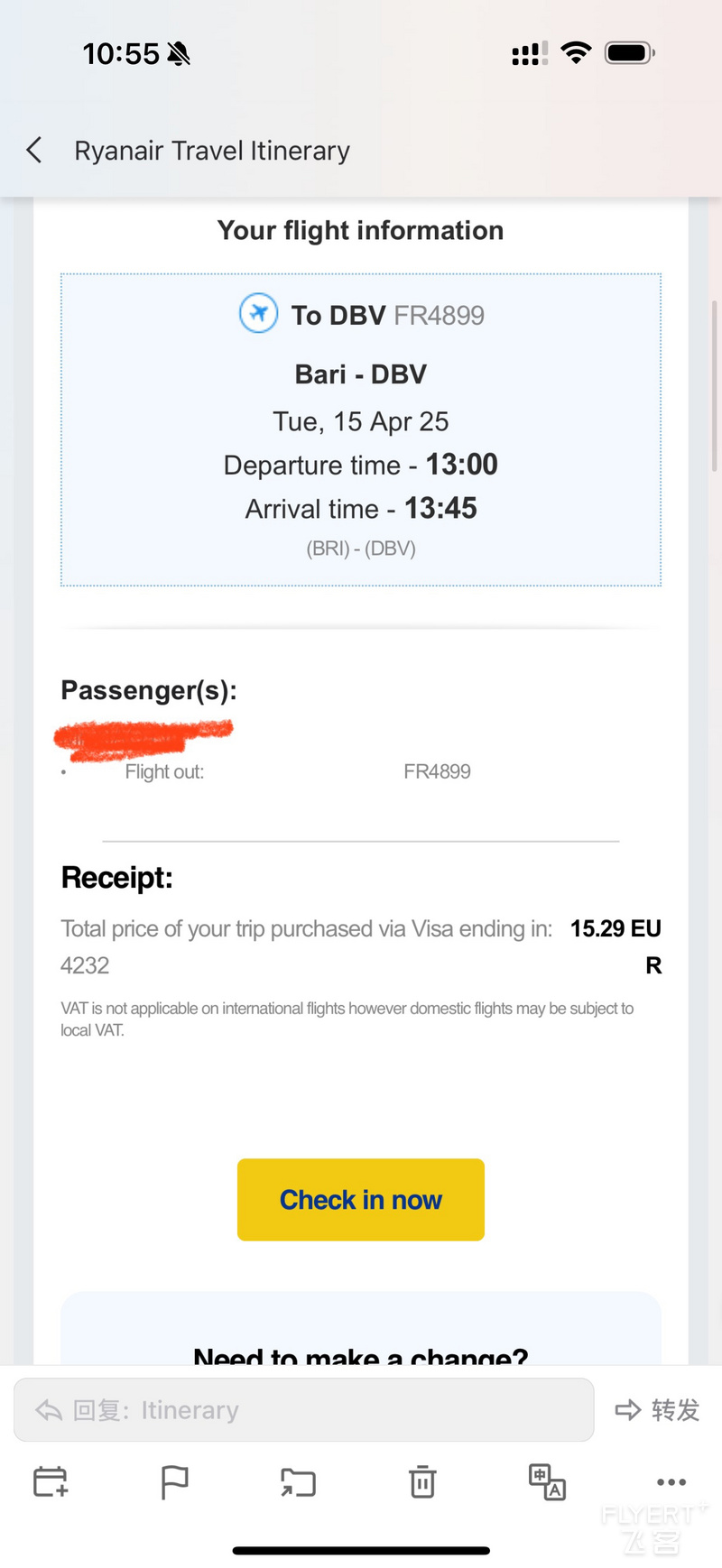722x1568 pixels.
Task: Tap the forward arrow 转发 button
Action: click(657, 1409)
